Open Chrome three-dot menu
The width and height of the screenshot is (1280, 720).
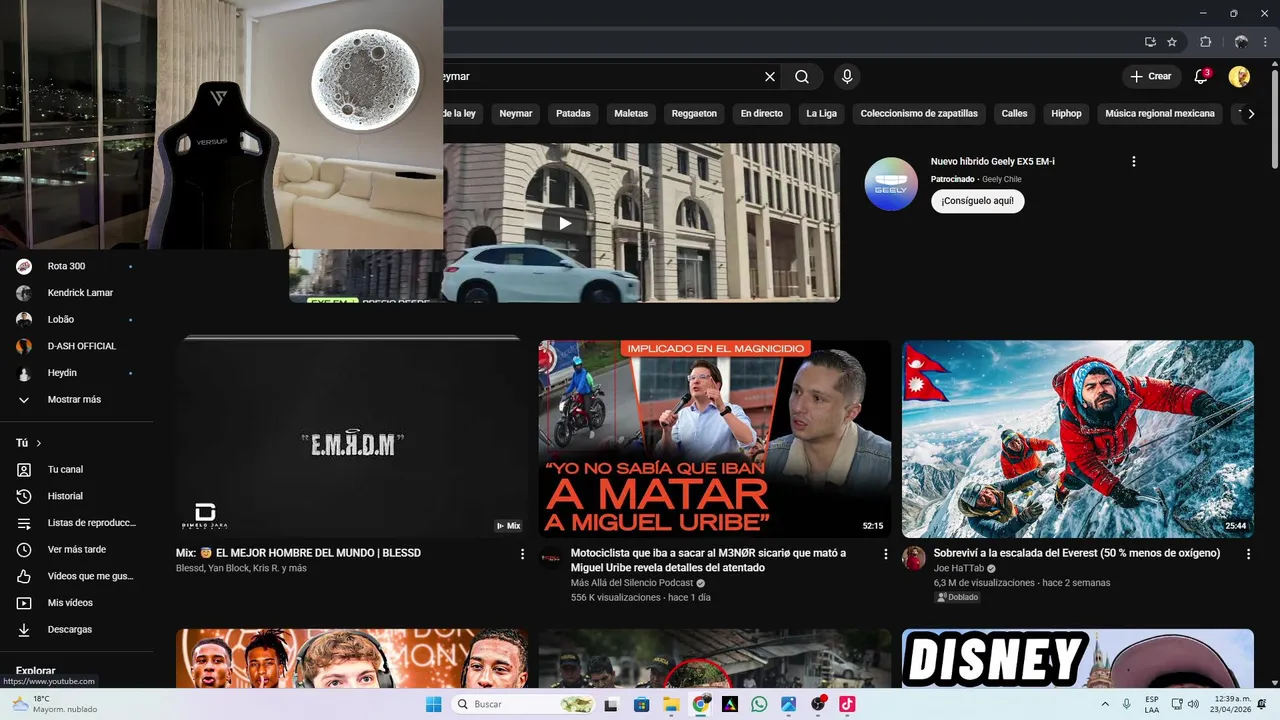click(1265, 42)
